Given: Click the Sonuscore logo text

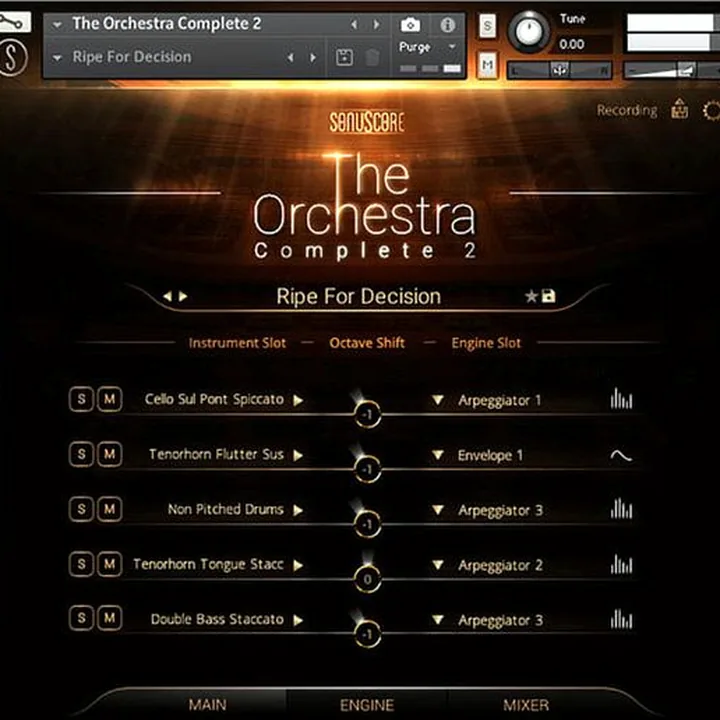Looking at the screenshot, I should [x=367, y=122].
